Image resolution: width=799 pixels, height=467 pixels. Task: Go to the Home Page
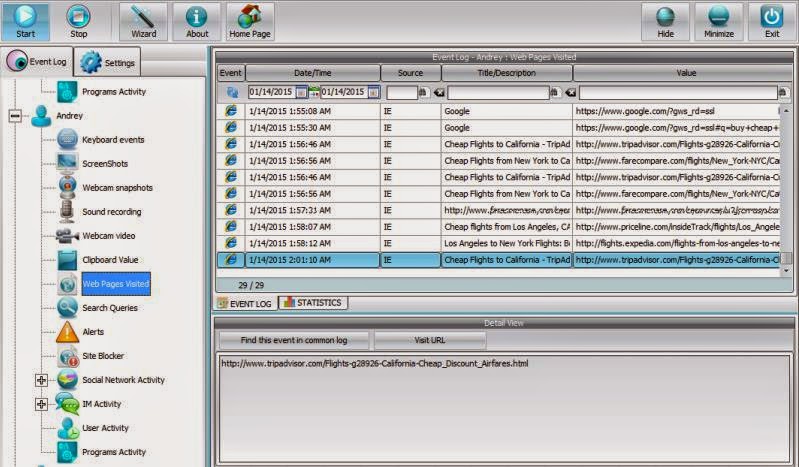point(250,21)
